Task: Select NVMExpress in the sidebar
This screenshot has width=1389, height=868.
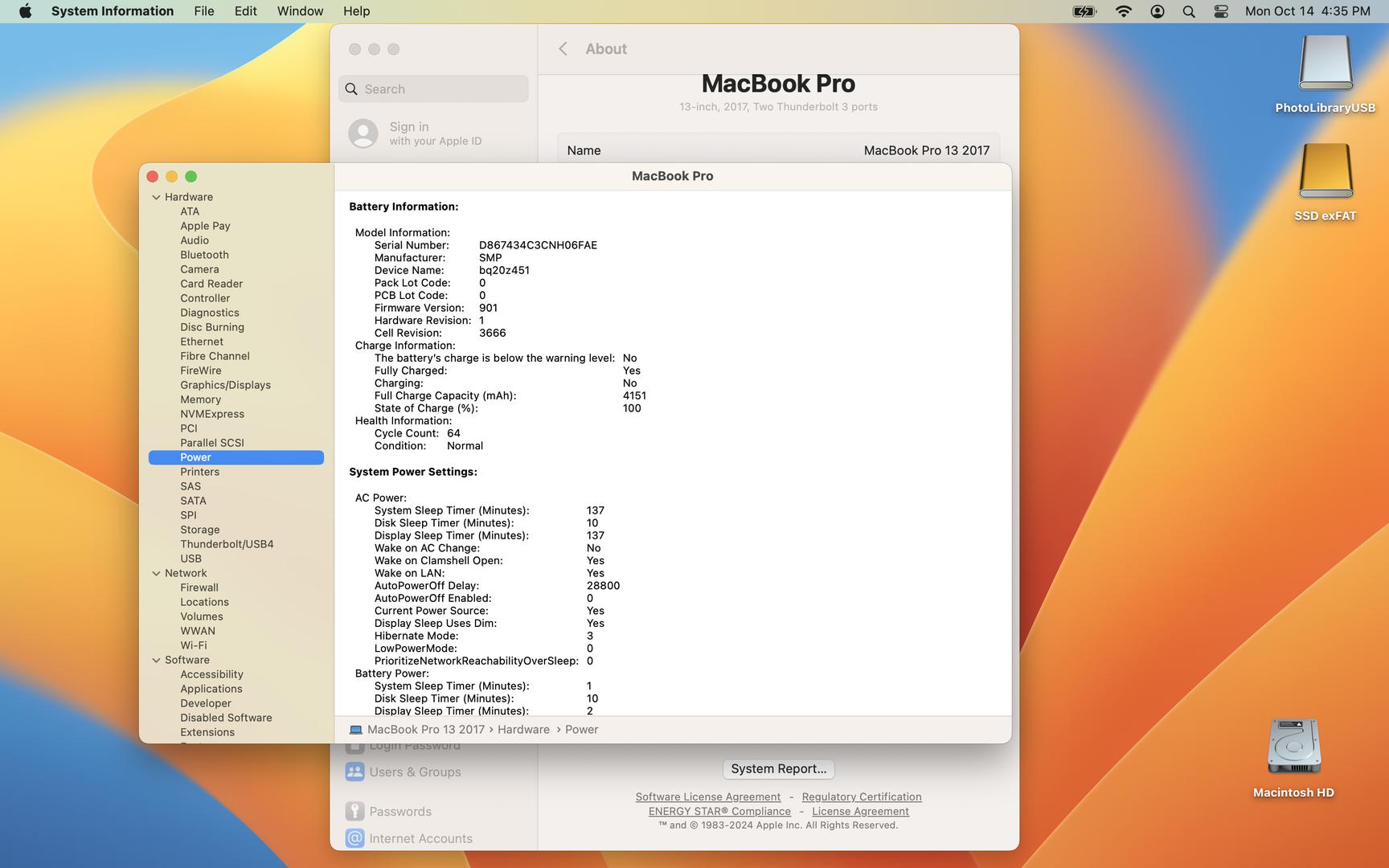Action: pos(212,414)
